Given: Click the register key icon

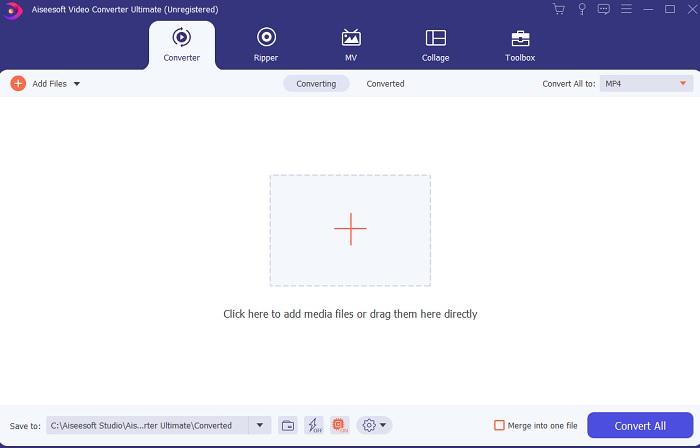Looking at the screenshot, I should click(582, 9).
